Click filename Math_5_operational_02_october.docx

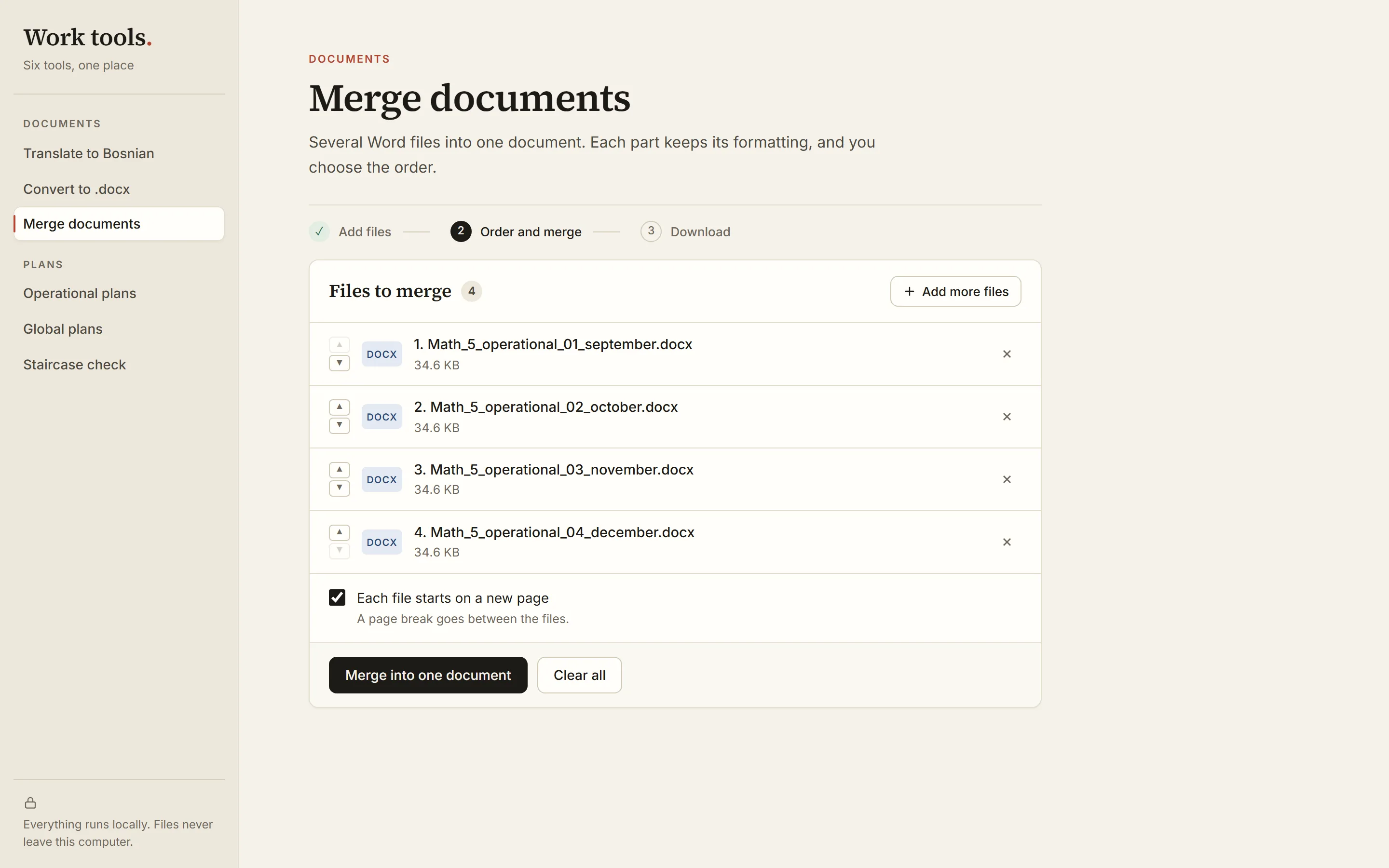click(x=546, y=407)
